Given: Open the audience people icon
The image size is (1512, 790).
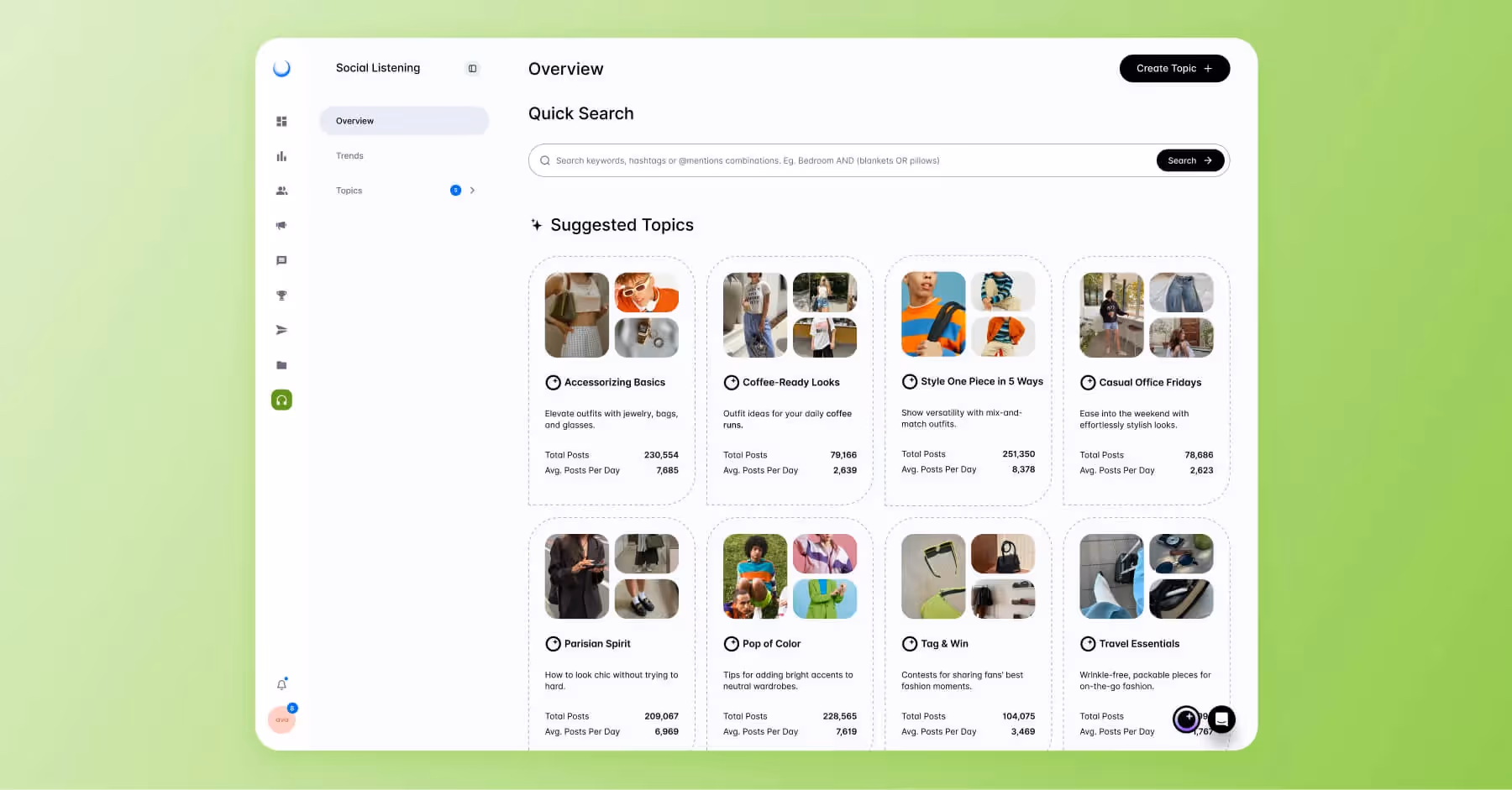Looking at the screenshot, I should (281, 191).
